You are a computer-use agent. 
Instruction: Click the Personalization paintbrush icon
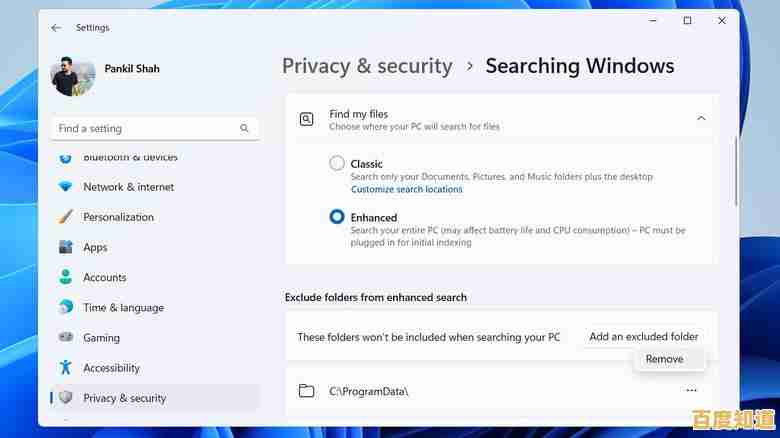66,217
